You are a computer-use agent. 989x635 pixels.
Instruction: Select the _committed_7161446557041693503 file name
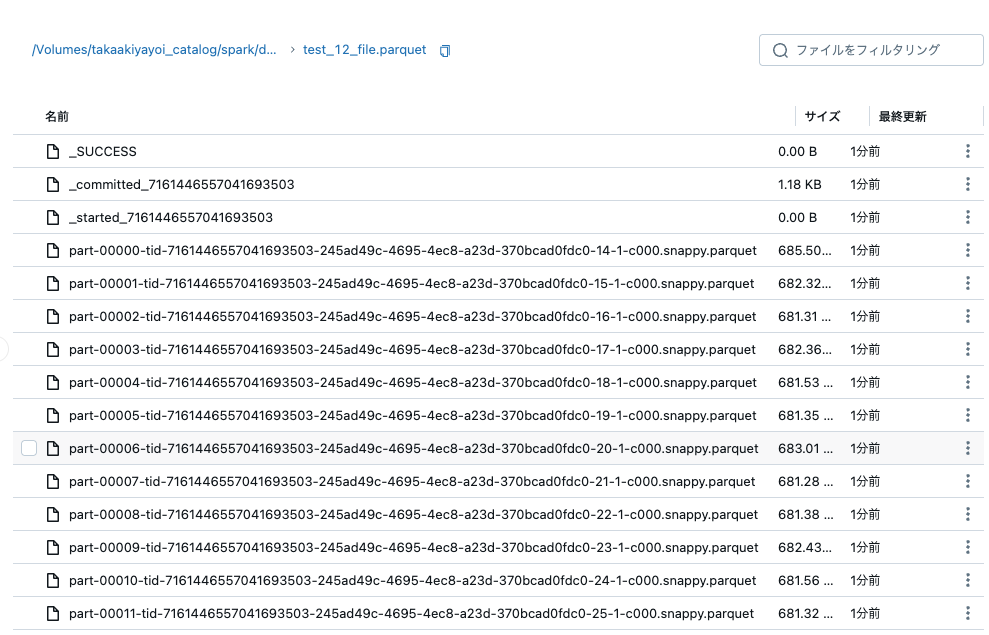pyautogui.click(x=182, y=184)
